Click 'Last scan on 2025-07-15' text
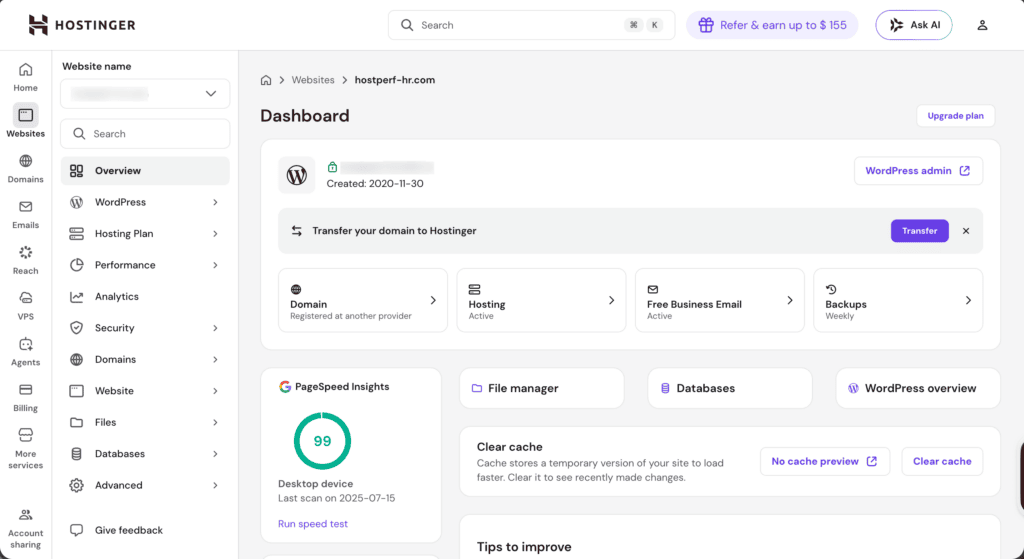1024x559 pixels. 336,498
